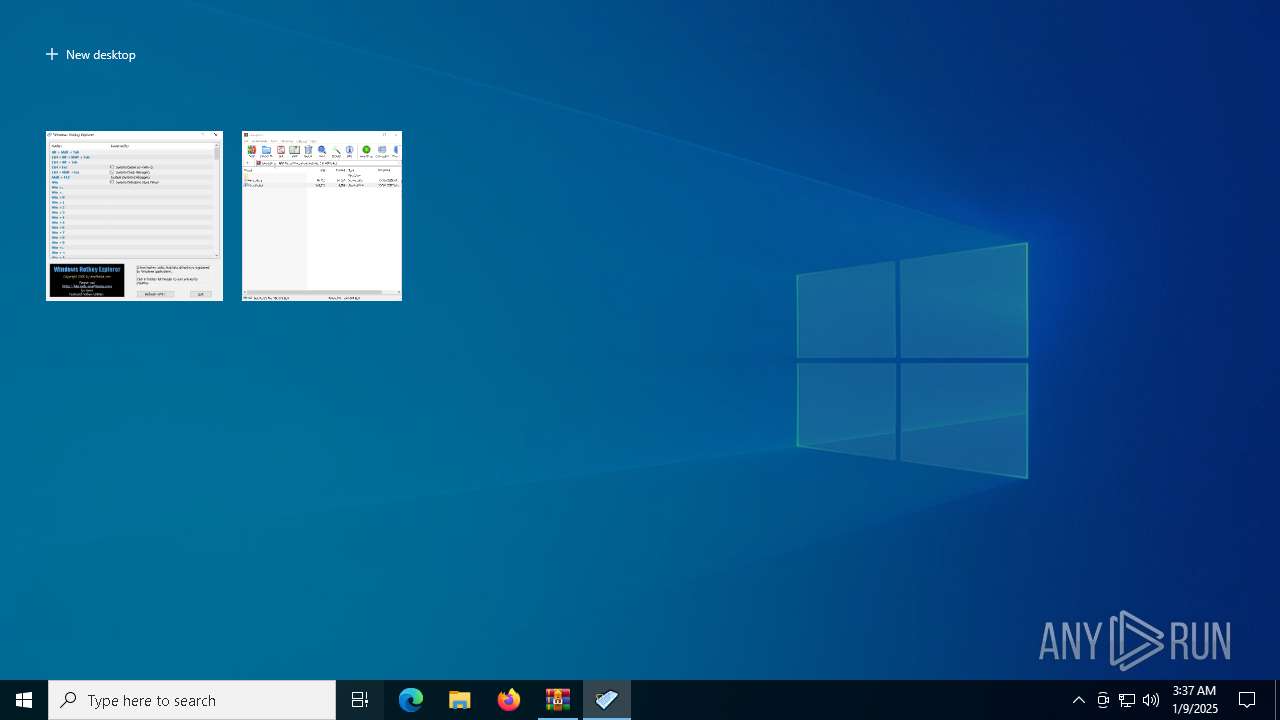Focus the taskbar search box
Screen dimensions: 1280x720
[x=192, y=700]
